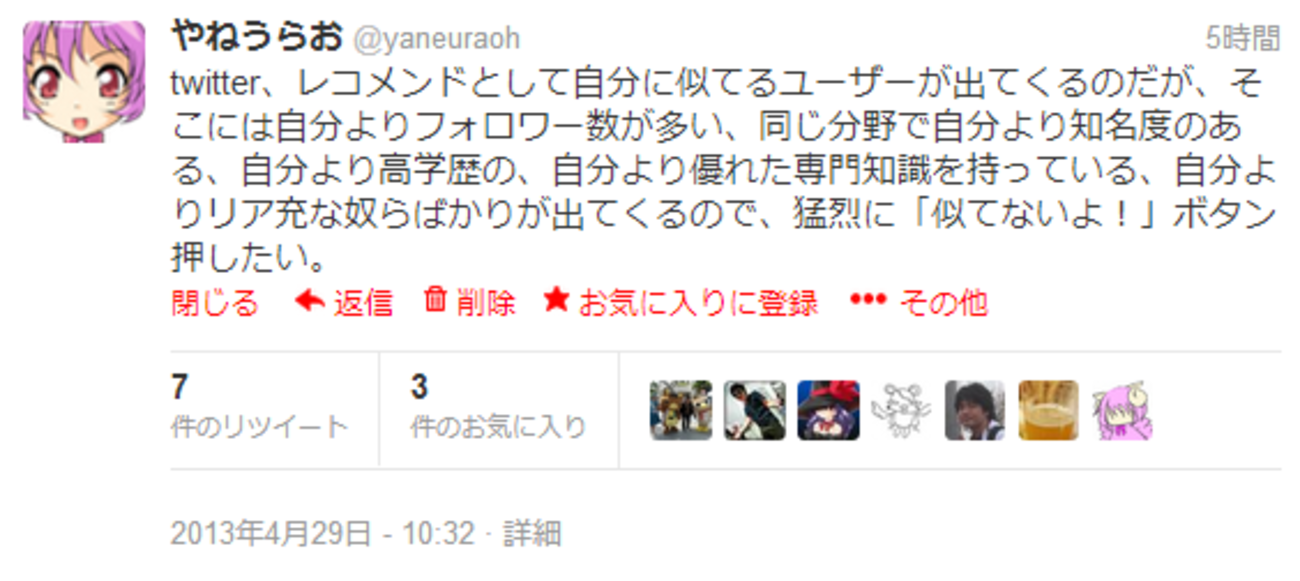This screenshot has height=581, width=1300.
Task: Open the 詳細 details link
Action: [532, 533]
